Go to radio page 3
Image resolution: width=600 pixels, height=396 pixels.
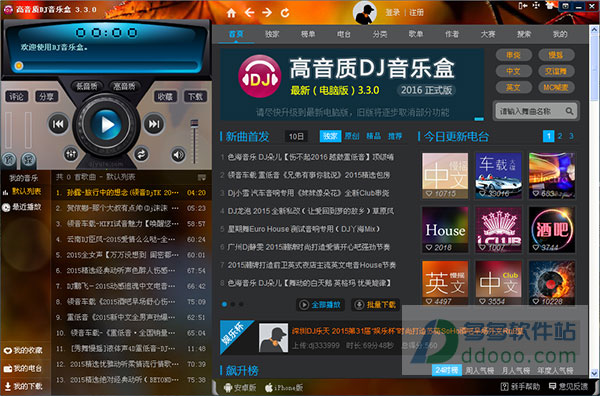pyautogui.click(x=571, y=136)
